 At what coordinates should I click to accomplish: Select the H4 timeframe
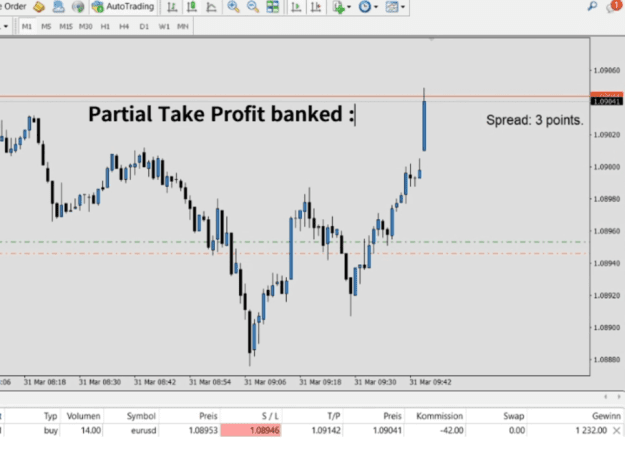pos(124,26)
